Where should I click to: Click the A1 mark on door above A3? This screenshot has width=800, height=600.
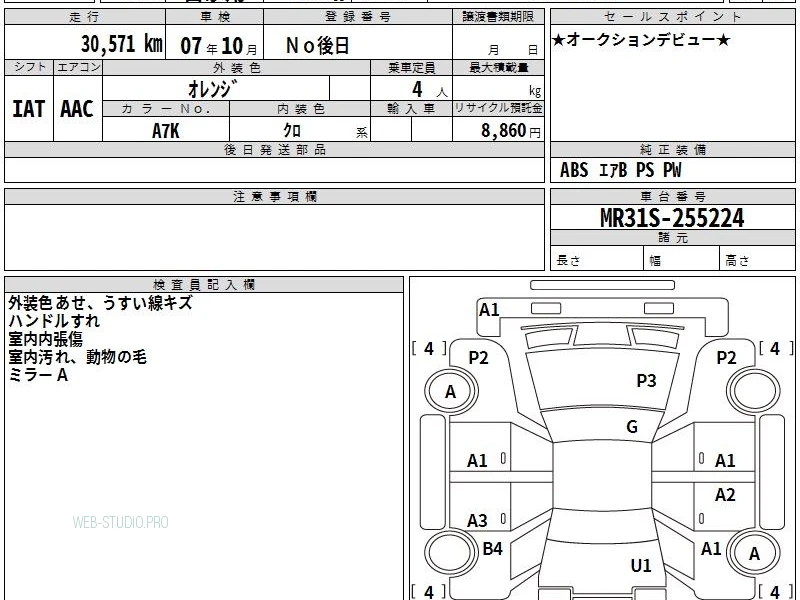coord(477,461)
